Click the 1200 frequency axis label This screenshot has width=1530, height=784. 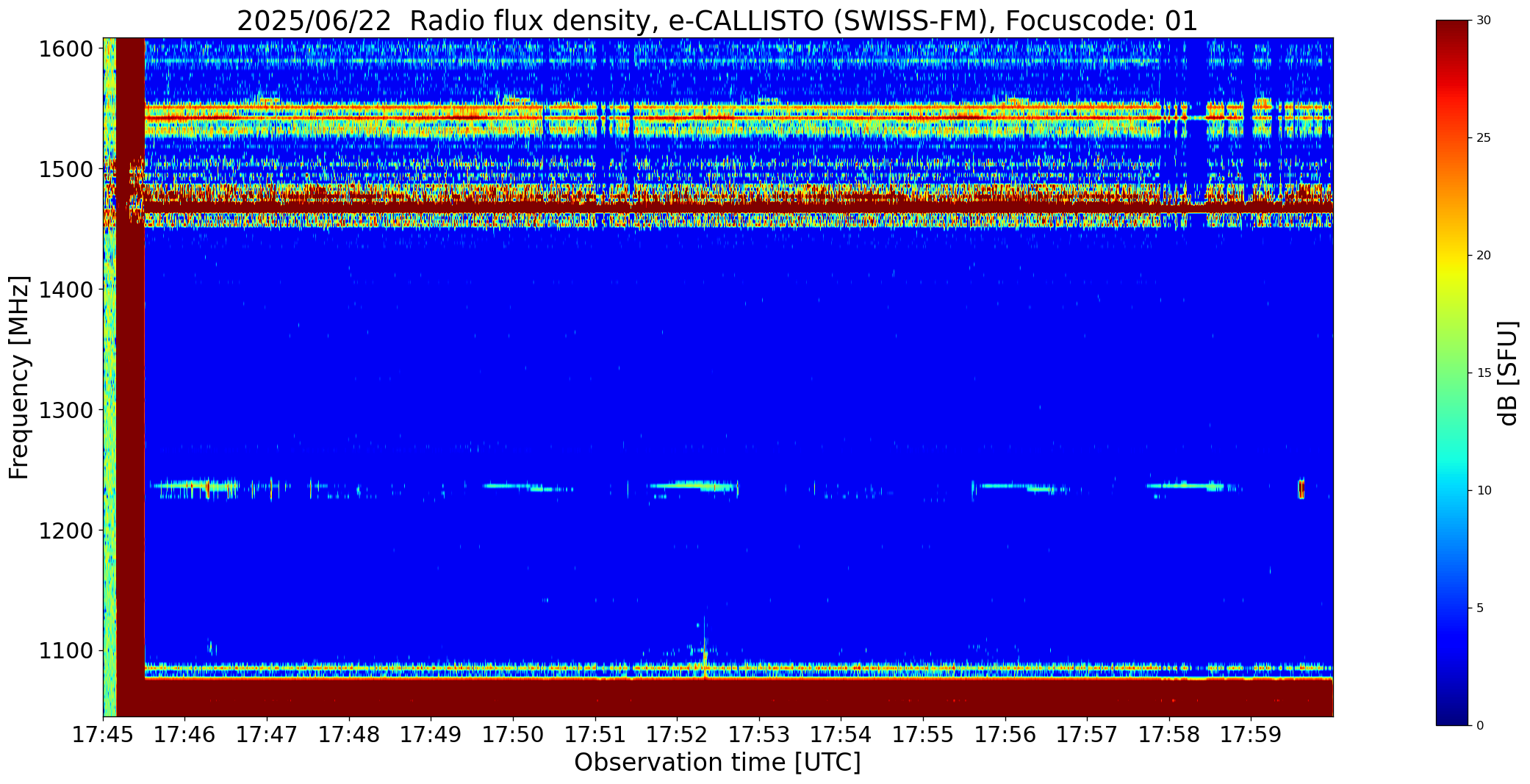pos(66,531)
